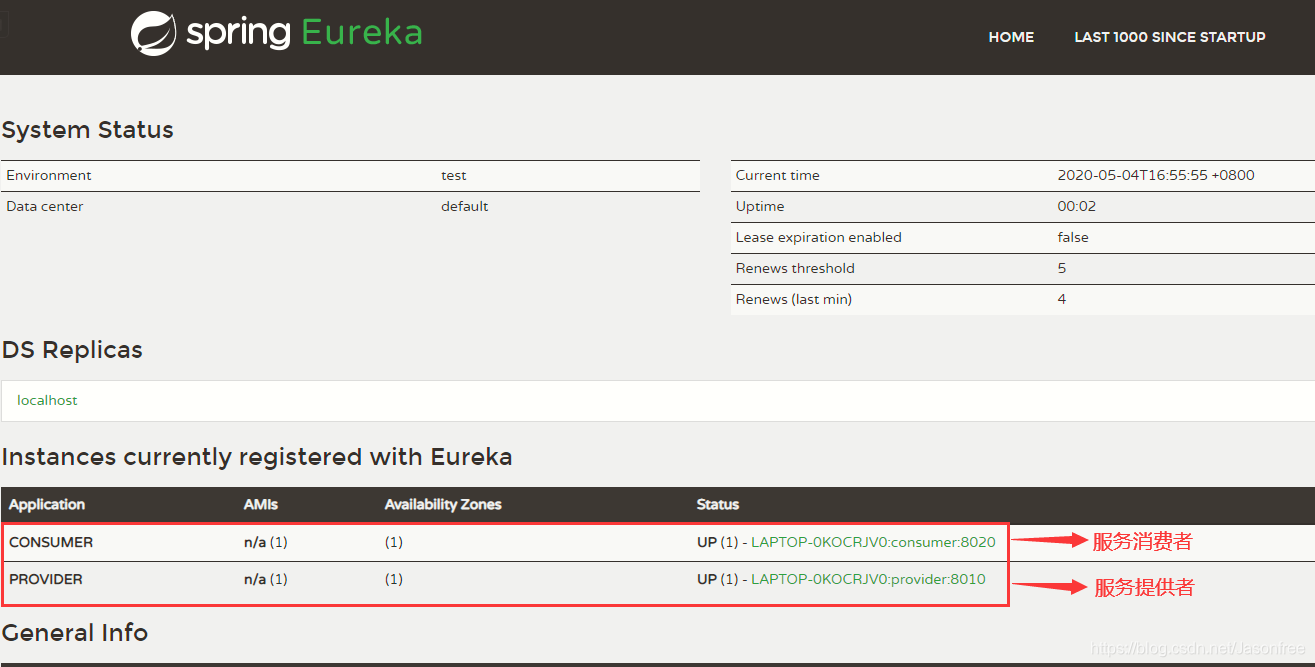Click the DS Replicas heading
Screen dimensions: 1315x667
(x=72, y=350)
